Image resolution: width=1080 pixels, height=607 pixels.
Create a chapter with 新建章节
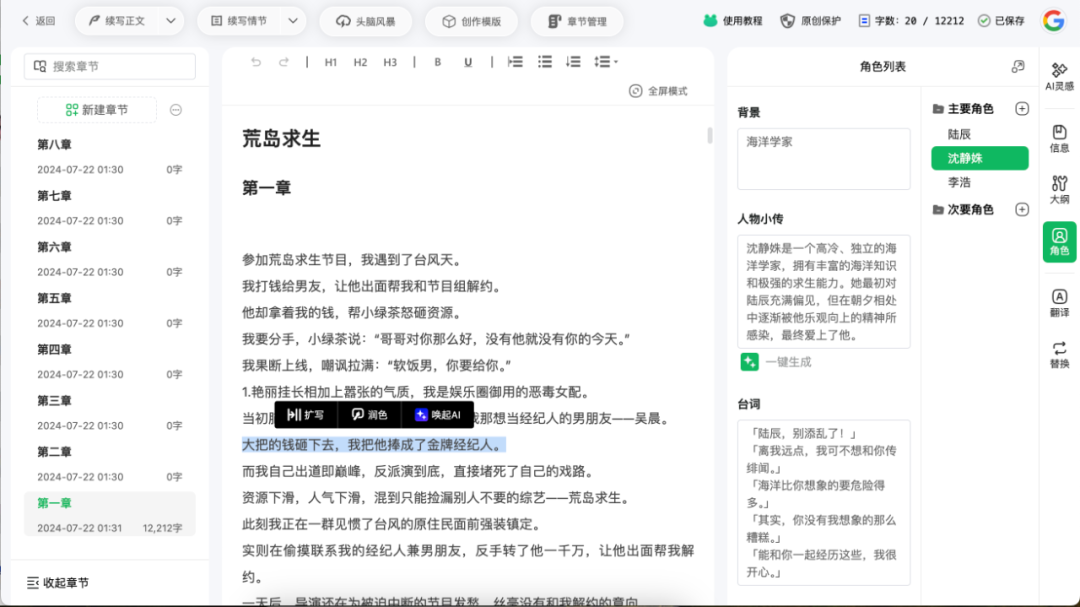97,110
